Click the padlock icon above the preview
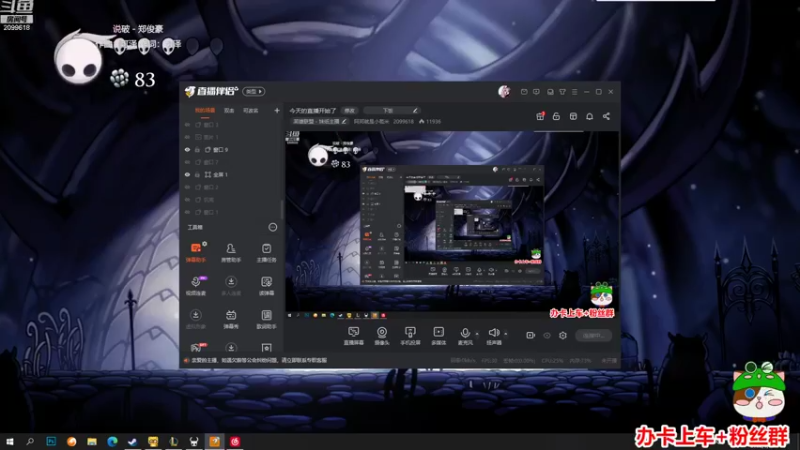The width and height of the screenshot is (800, 450). 556,116
